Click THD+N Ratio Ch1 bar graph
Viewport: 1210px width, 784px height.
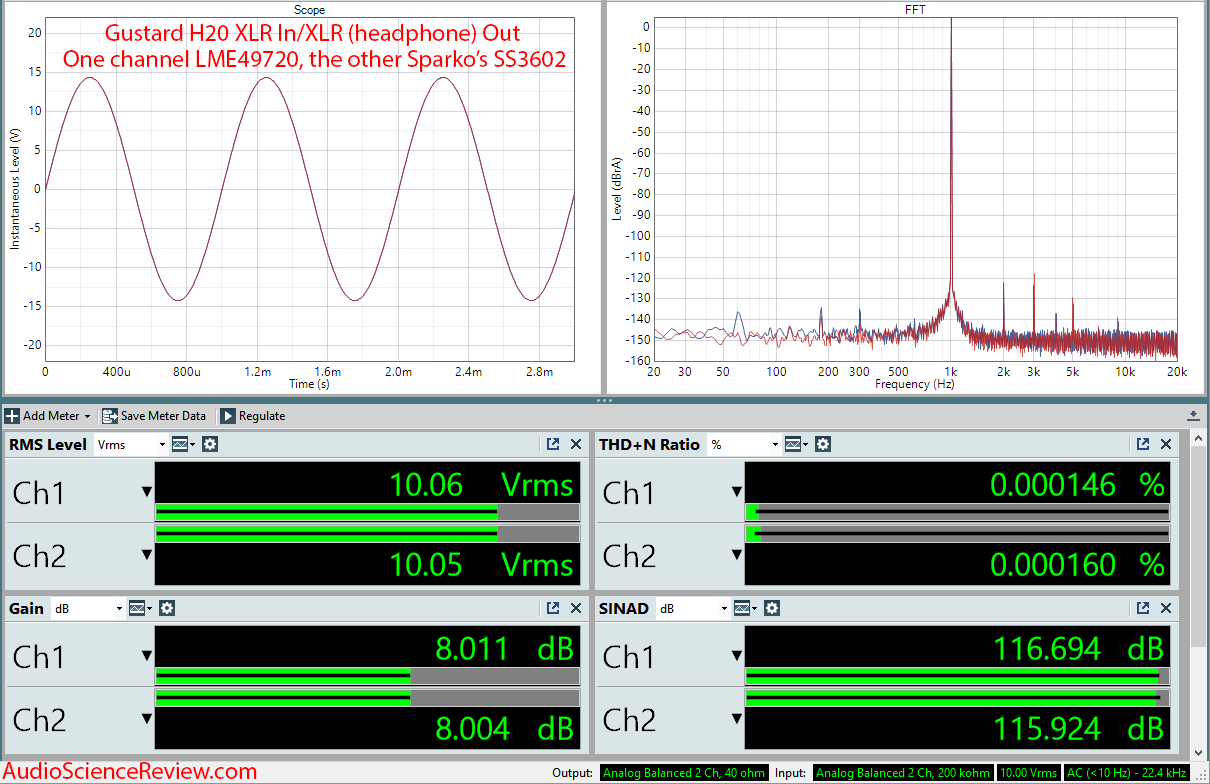957,512
